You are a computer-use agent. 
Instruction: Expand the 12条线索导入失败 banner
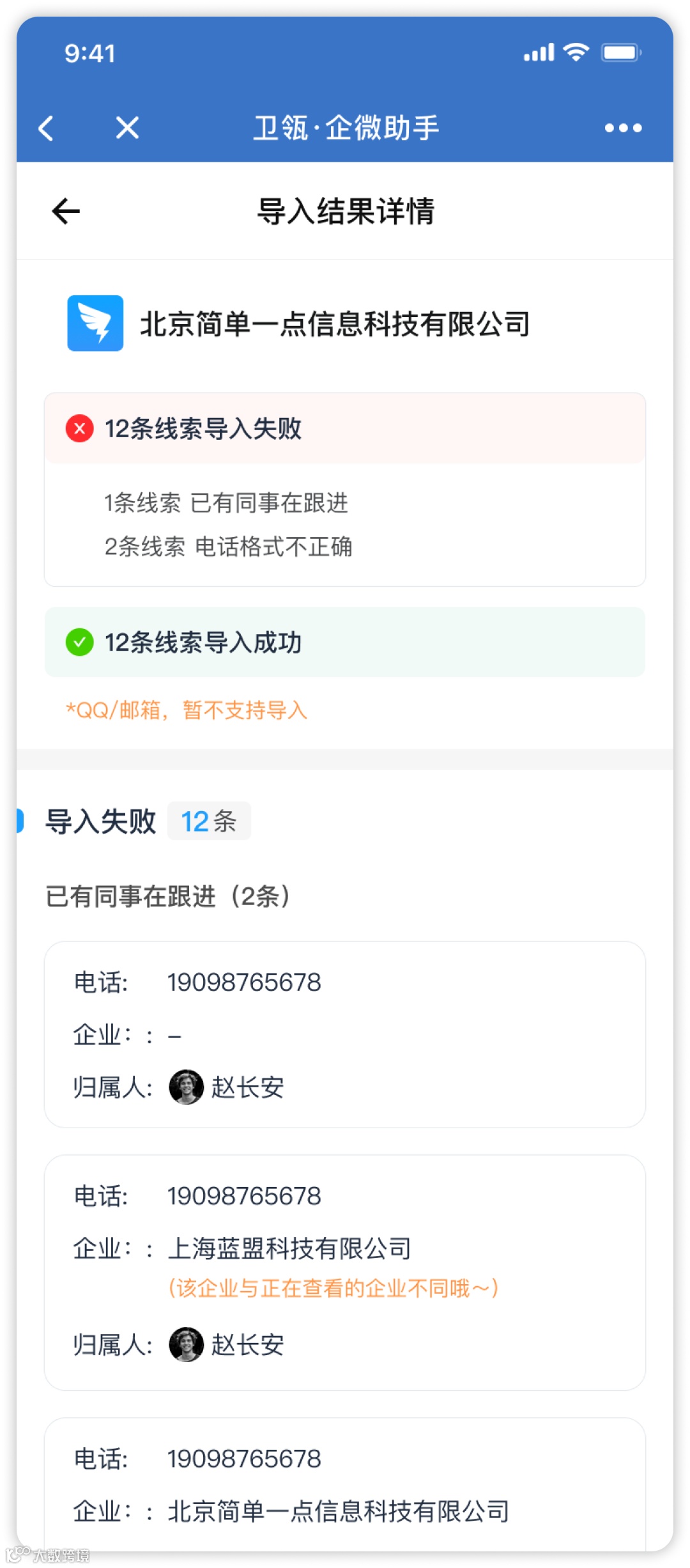(x=345, y=428)
